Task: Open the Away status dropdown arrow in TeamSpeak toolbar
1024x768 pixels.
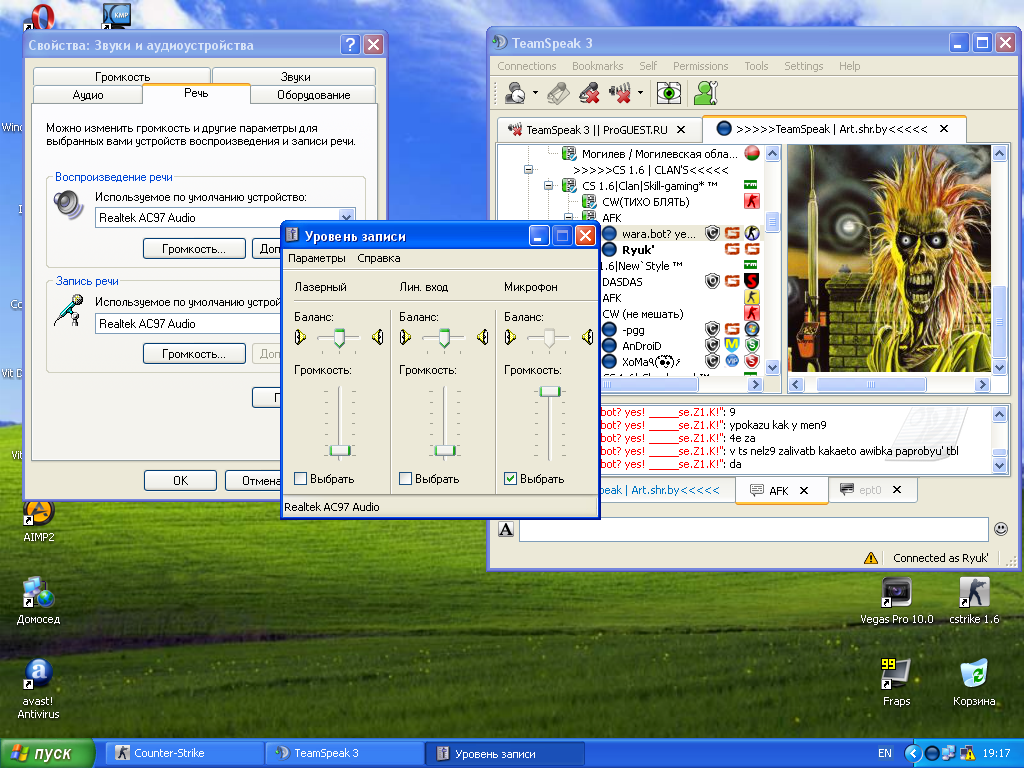Action: click(x=535, y=93)
